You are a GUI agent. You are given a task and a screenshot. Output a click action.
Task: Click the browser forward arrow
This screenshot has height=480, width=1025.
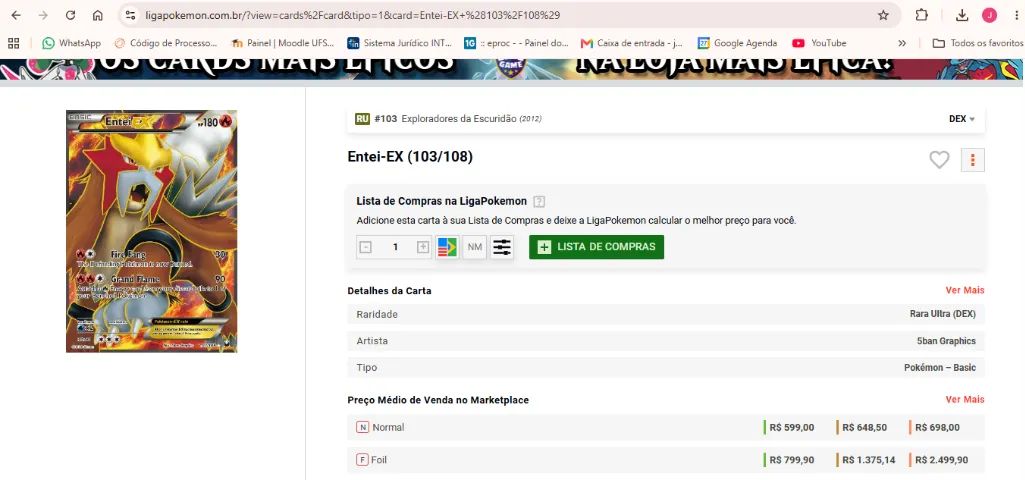[43, 15]
